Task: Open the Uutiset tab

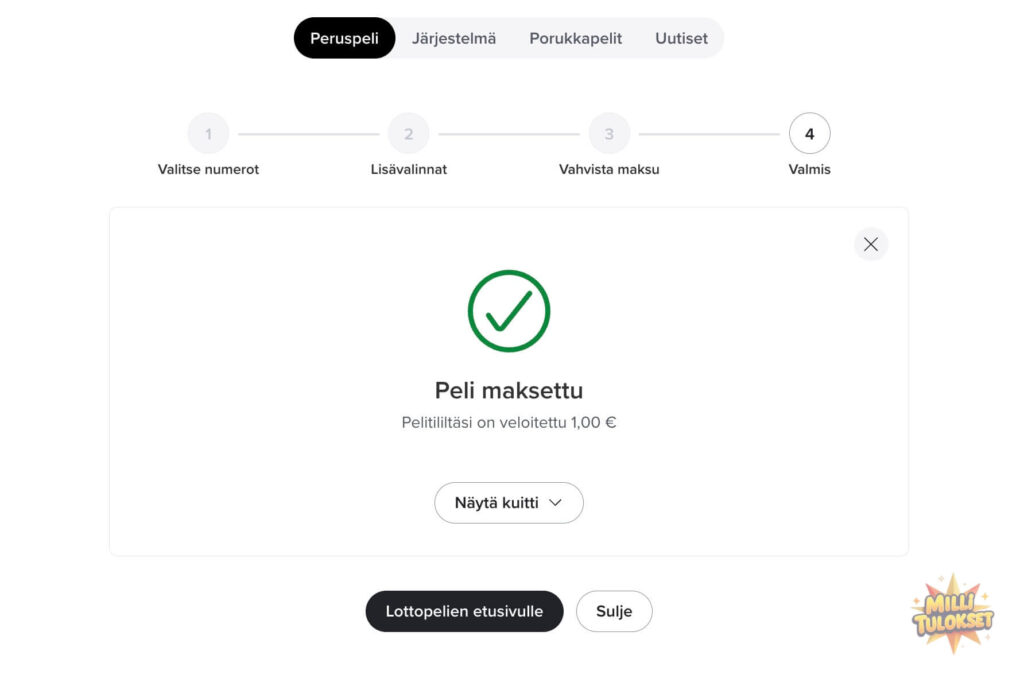Action: [681, 38]
